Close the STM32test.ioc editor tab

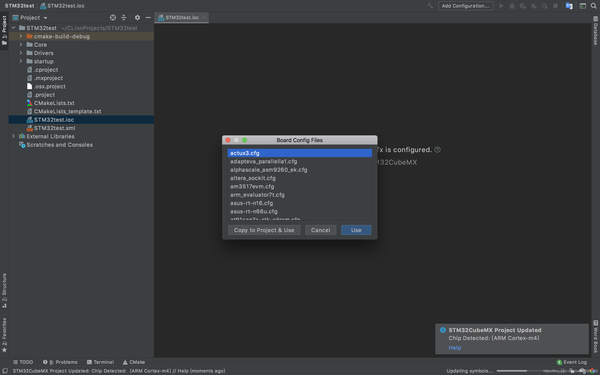pos(204,18)
